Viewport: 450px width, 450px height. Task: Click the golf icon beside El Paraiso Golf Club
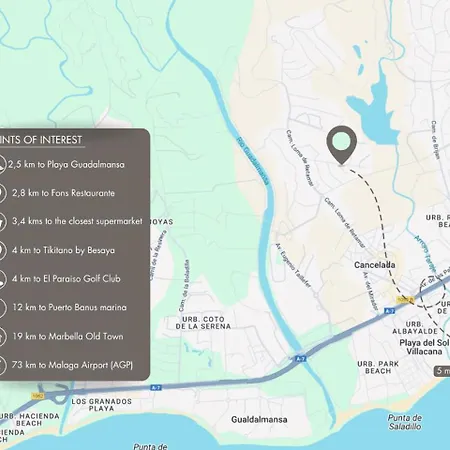point(2,279)
